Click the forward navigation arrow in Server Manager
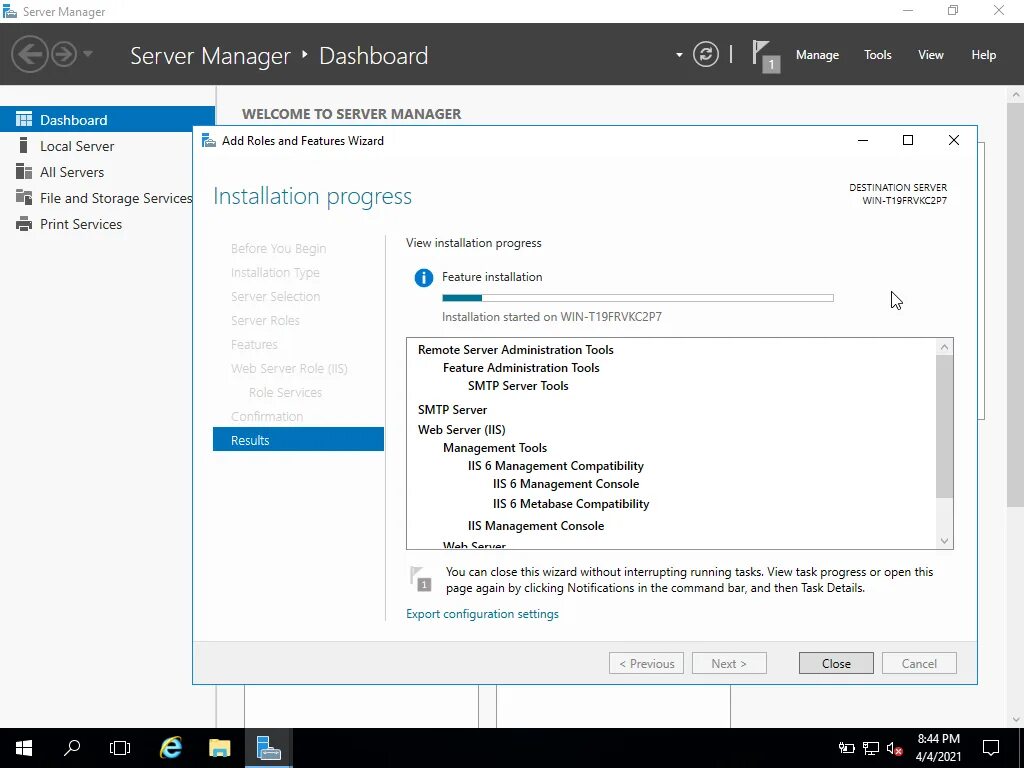 click(x=64, y=54)
